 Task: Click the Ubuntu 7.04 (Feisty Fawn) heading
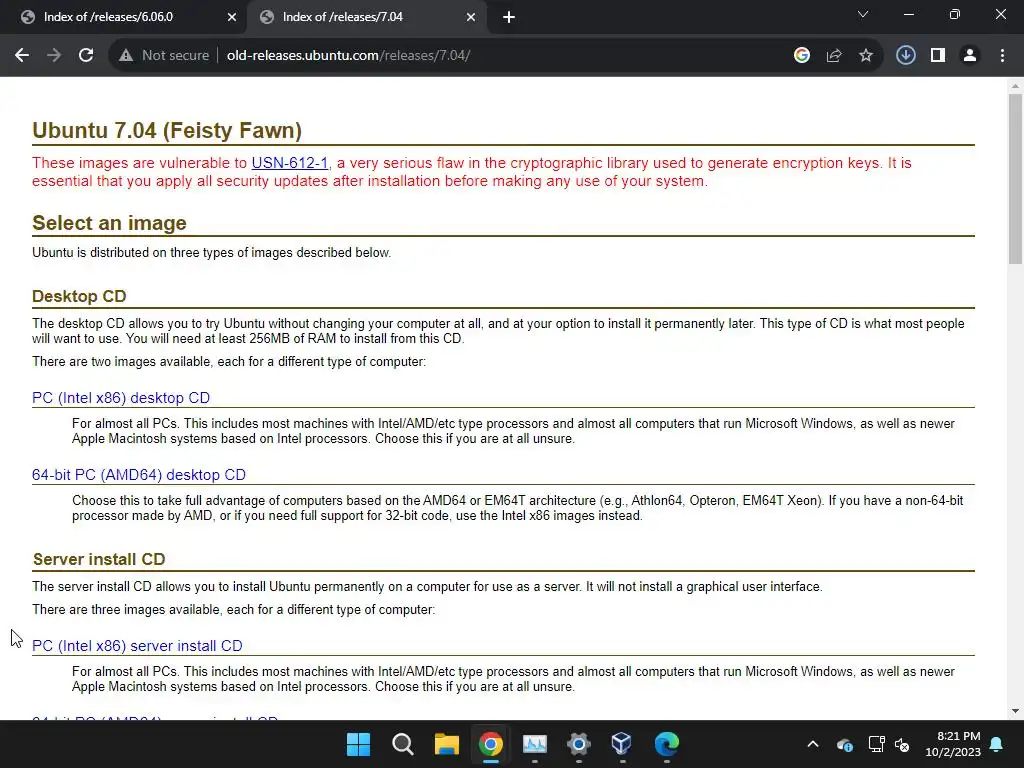coord(167,130)
